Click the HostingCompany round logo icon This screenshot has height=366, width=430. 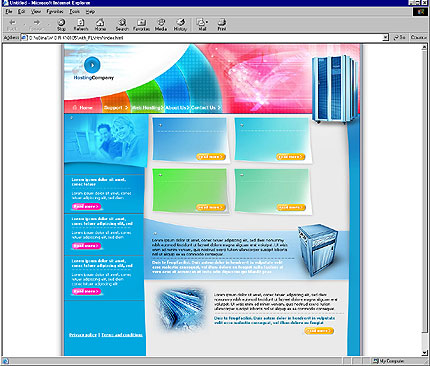pos(92,65)
